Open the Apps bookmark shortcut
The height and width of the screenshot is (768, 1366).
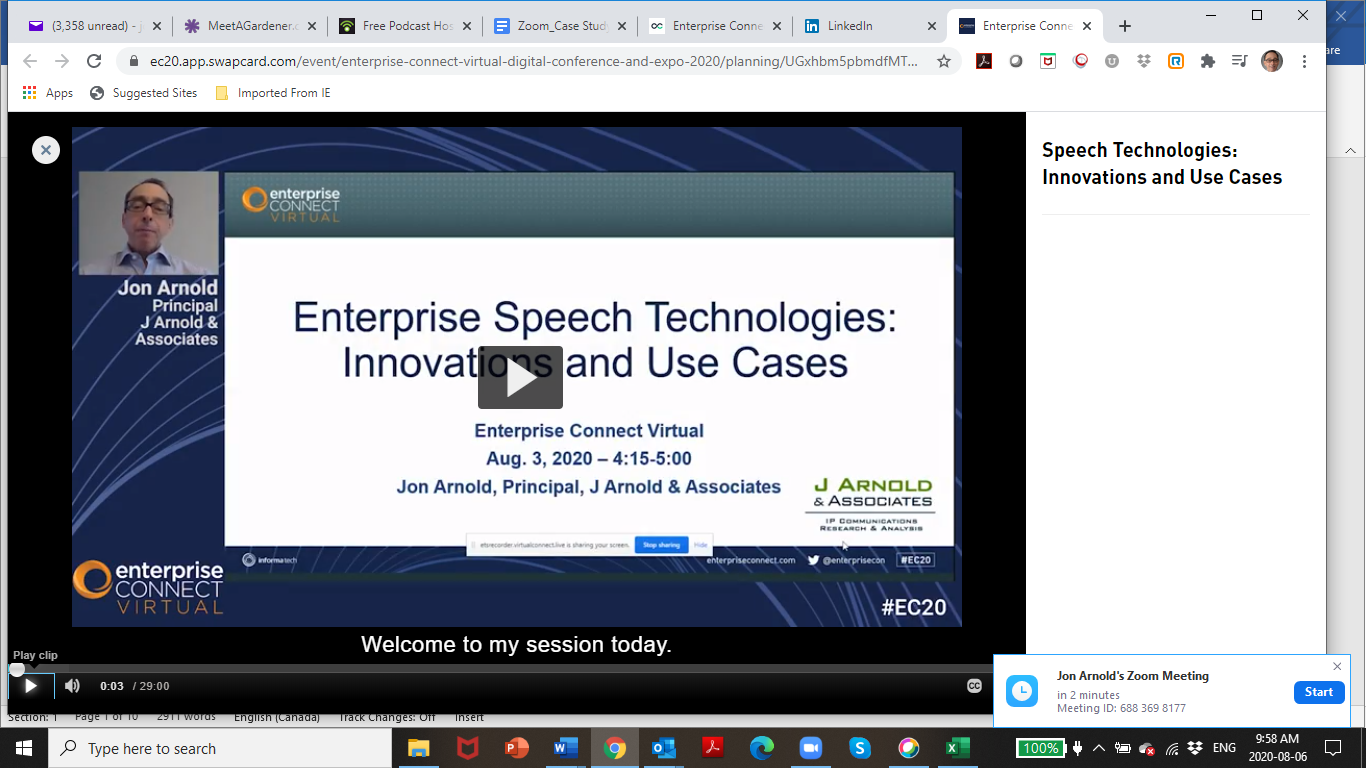click(x=48, y=93)
